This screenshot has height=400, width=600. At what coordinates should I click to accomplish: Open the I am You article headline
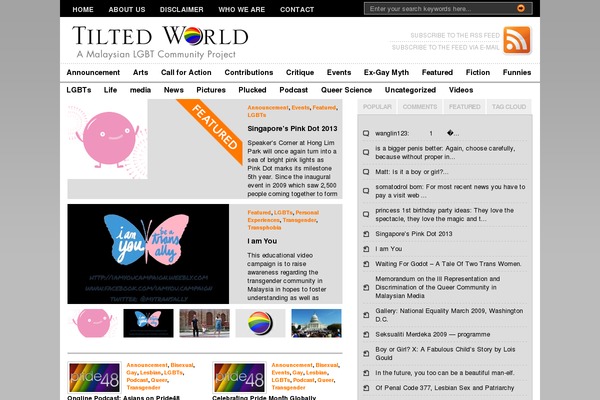[262, 241]
